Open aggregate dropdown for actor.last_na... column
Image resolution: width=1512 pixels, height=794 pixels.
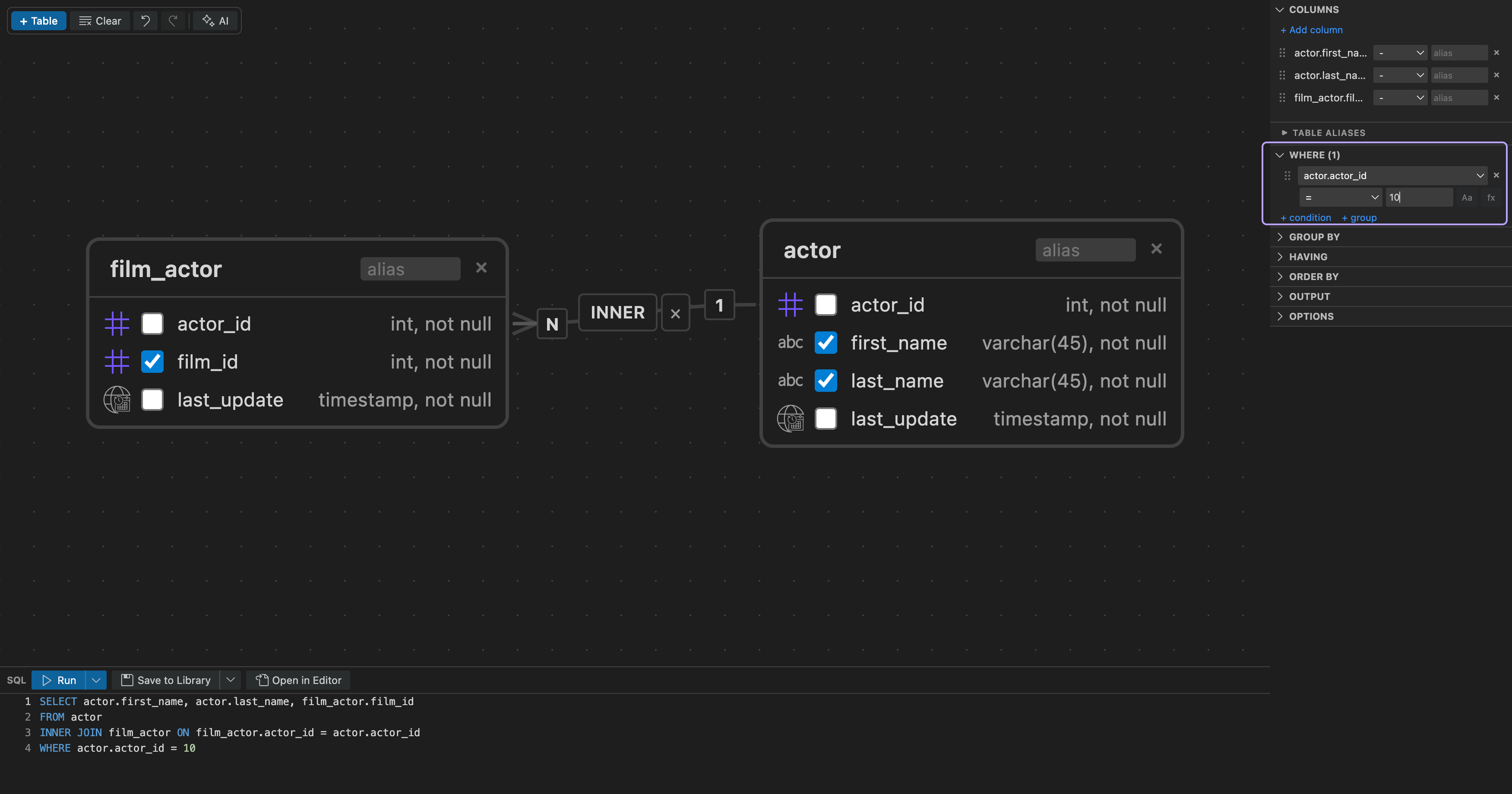(1401, 75)
